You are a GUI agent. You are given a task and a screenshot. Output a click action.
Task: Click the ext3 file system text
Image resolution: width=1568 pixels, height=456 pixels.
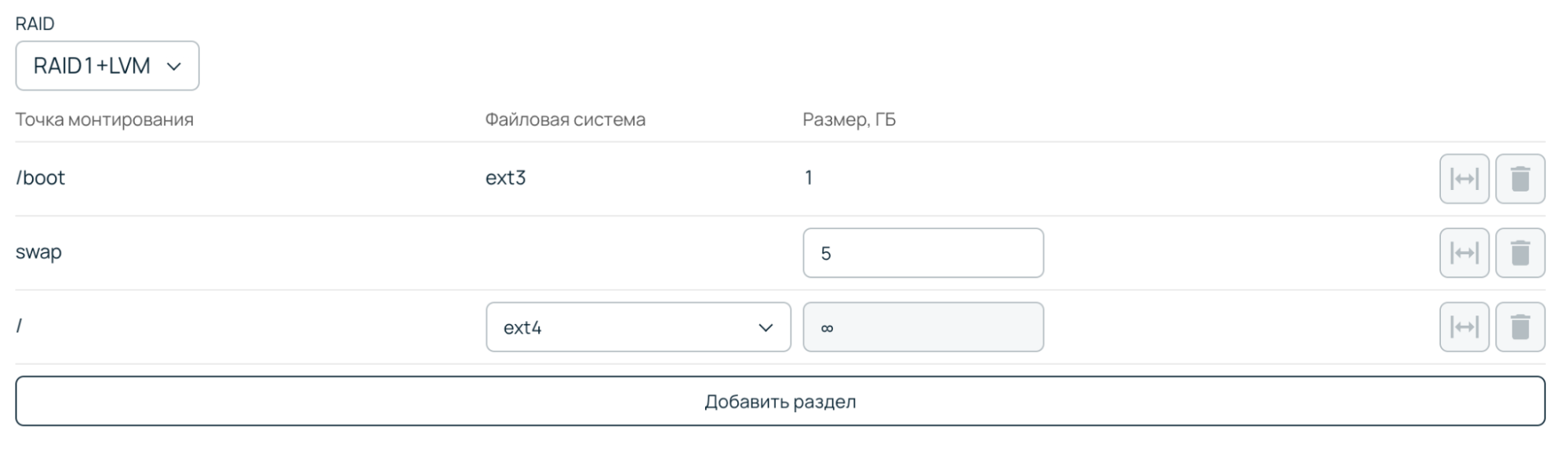point(505,178)
